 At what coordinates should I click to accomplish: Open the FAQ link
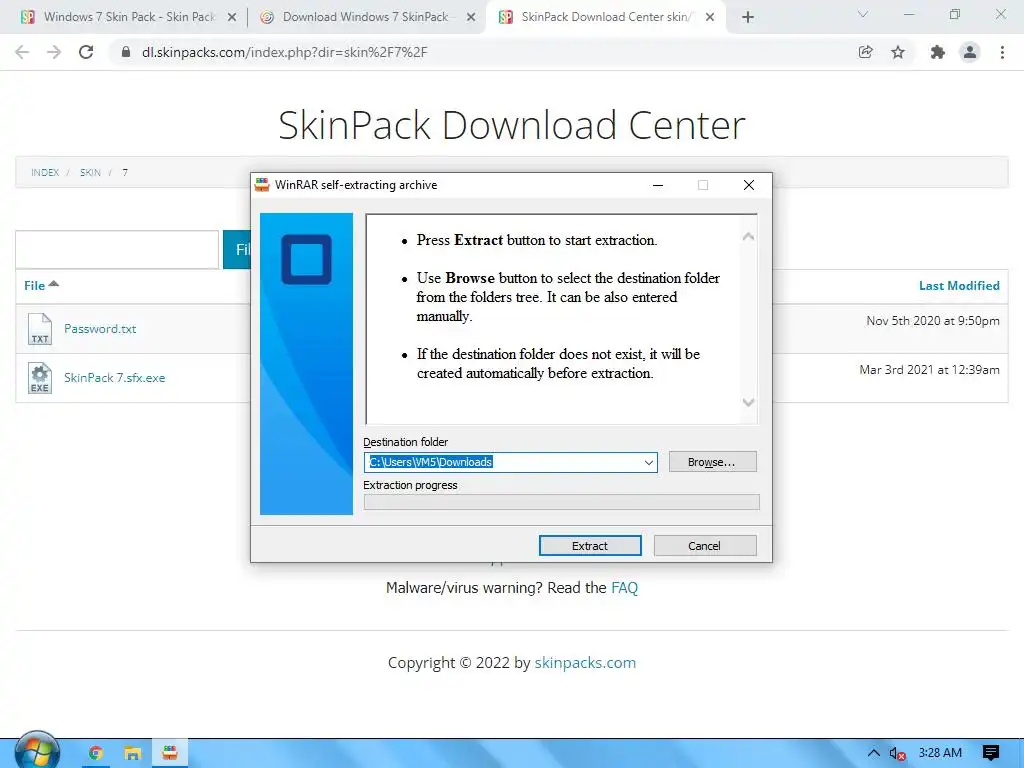click(x=624, y=588)
